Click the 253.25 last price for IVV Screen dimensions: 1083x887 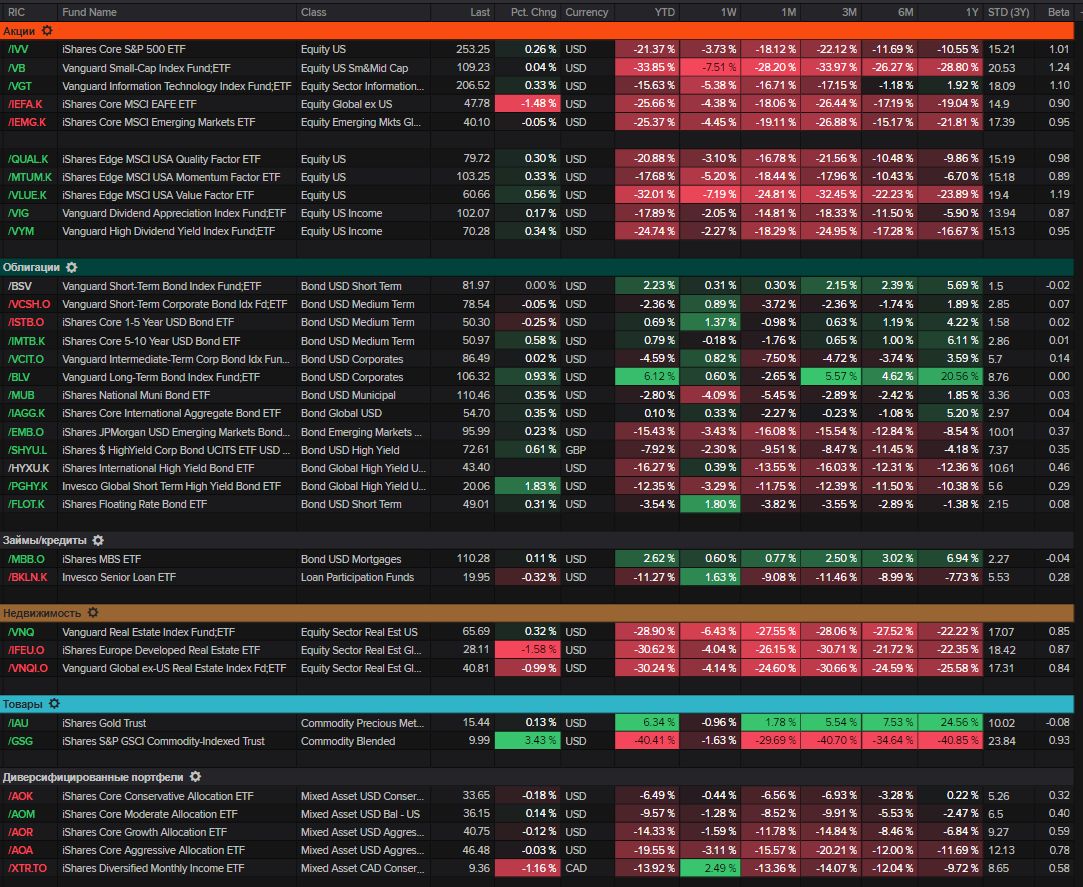(x=473, y=49)
